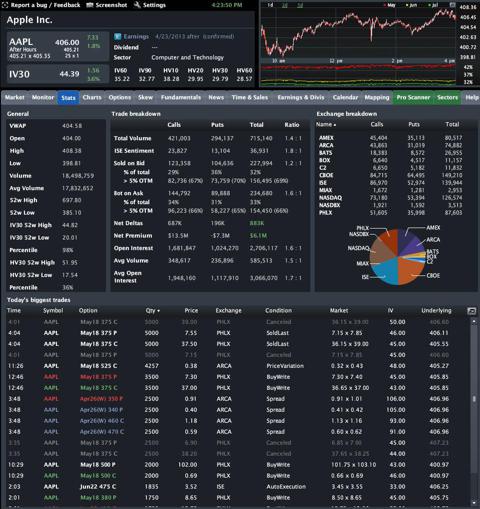
Task: Open the green Sectors tab
Action: tap(447, 97)
